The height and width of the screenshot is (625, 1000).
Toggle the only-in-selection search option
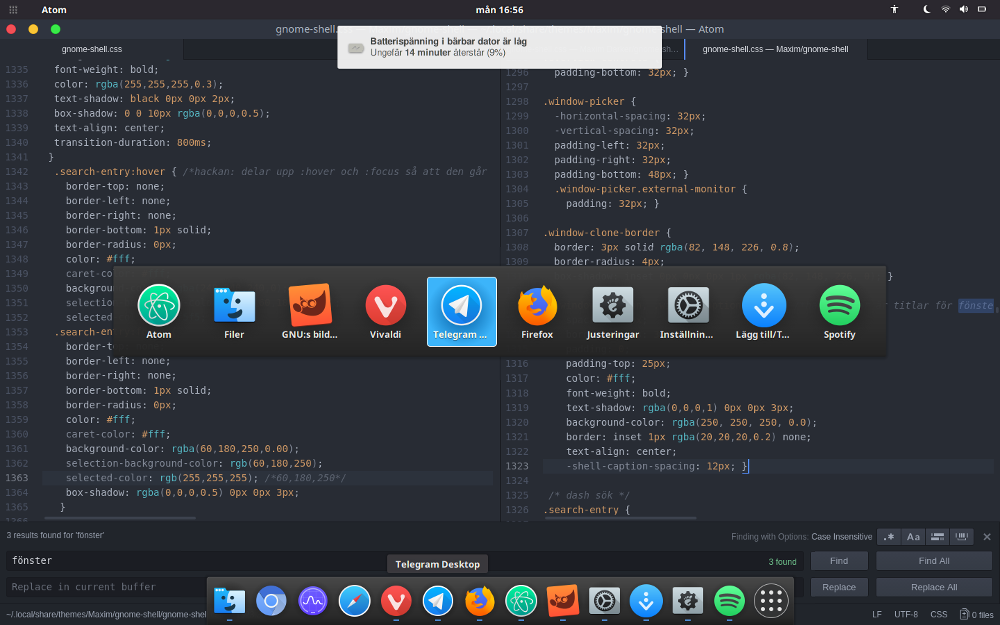938,537
